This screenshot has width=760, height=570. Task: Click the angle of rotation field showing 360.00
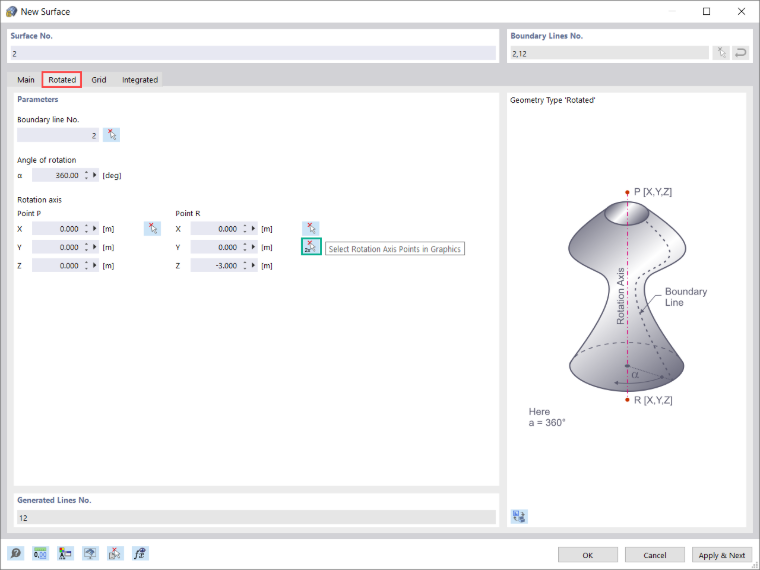pos(57,175)
